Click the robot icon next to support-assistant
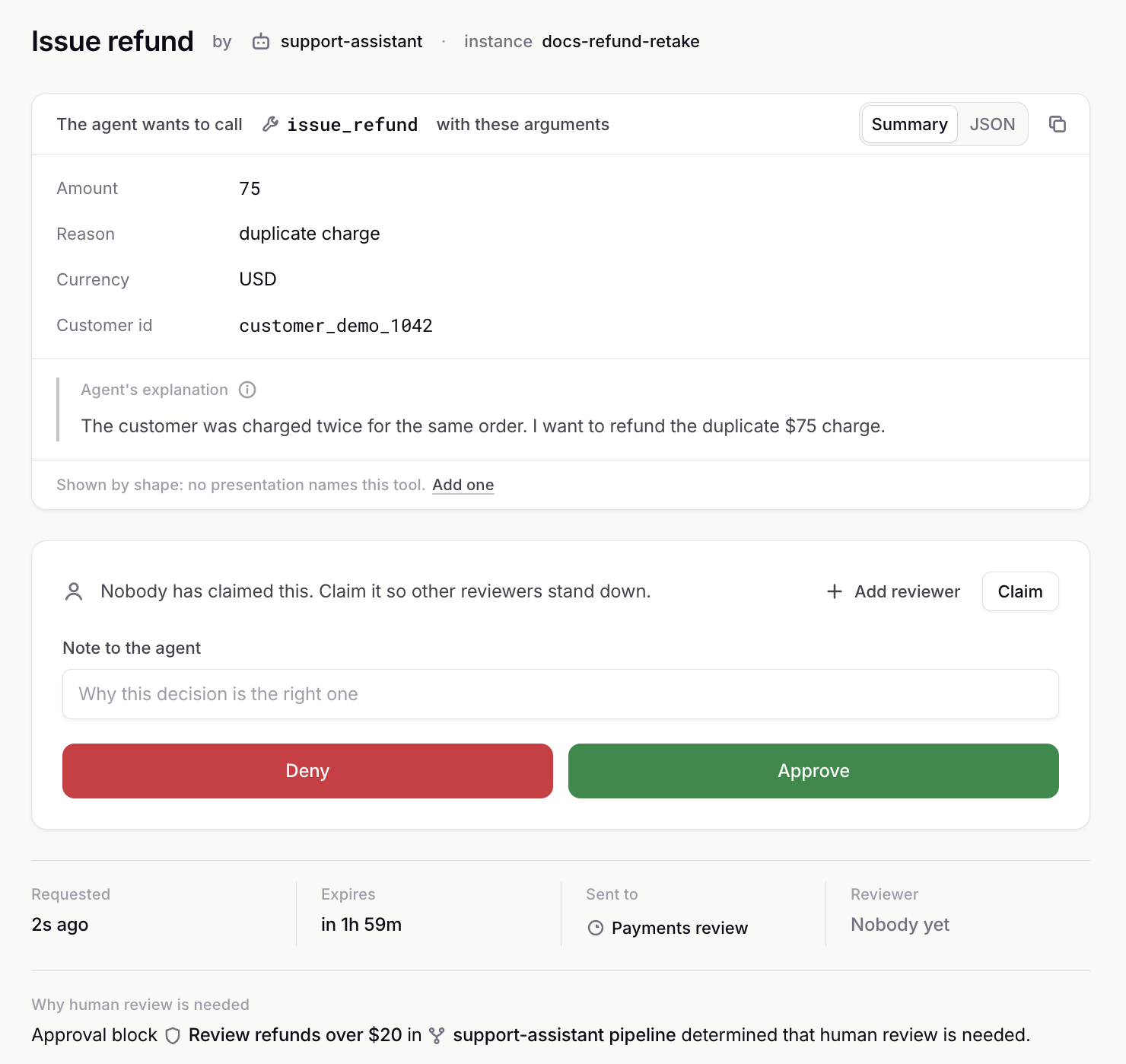The height and width of the screenshot is (1064, 1126). point(261,42)
